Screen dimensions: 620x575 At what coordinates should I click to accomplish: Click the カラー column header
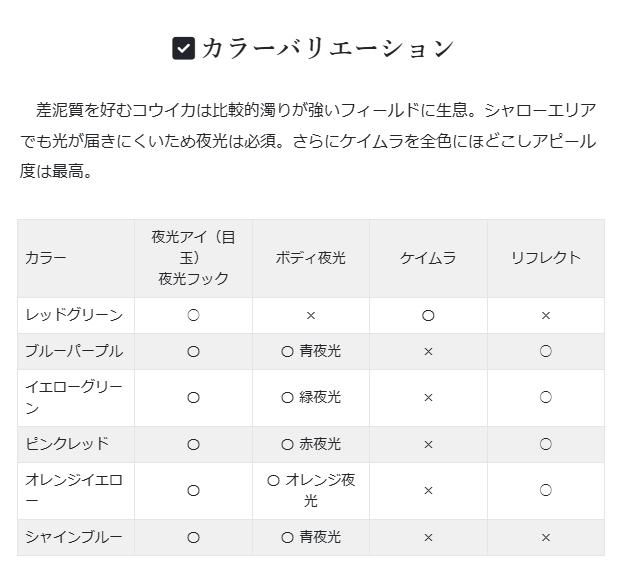tap(46, 258)
